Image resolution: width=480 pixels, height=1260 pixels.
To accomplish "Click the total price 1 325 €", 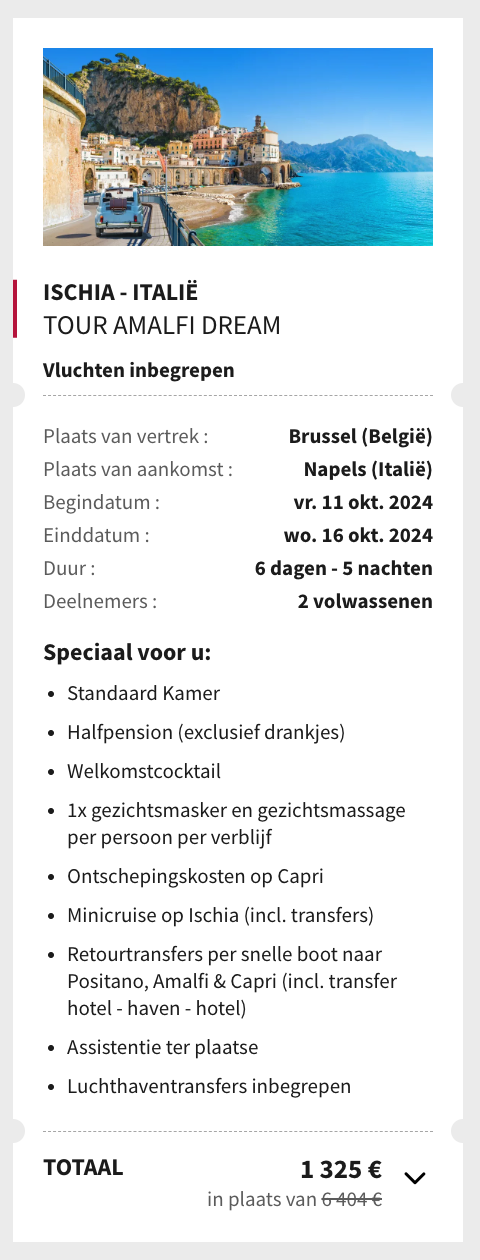I will point(341,1169).
